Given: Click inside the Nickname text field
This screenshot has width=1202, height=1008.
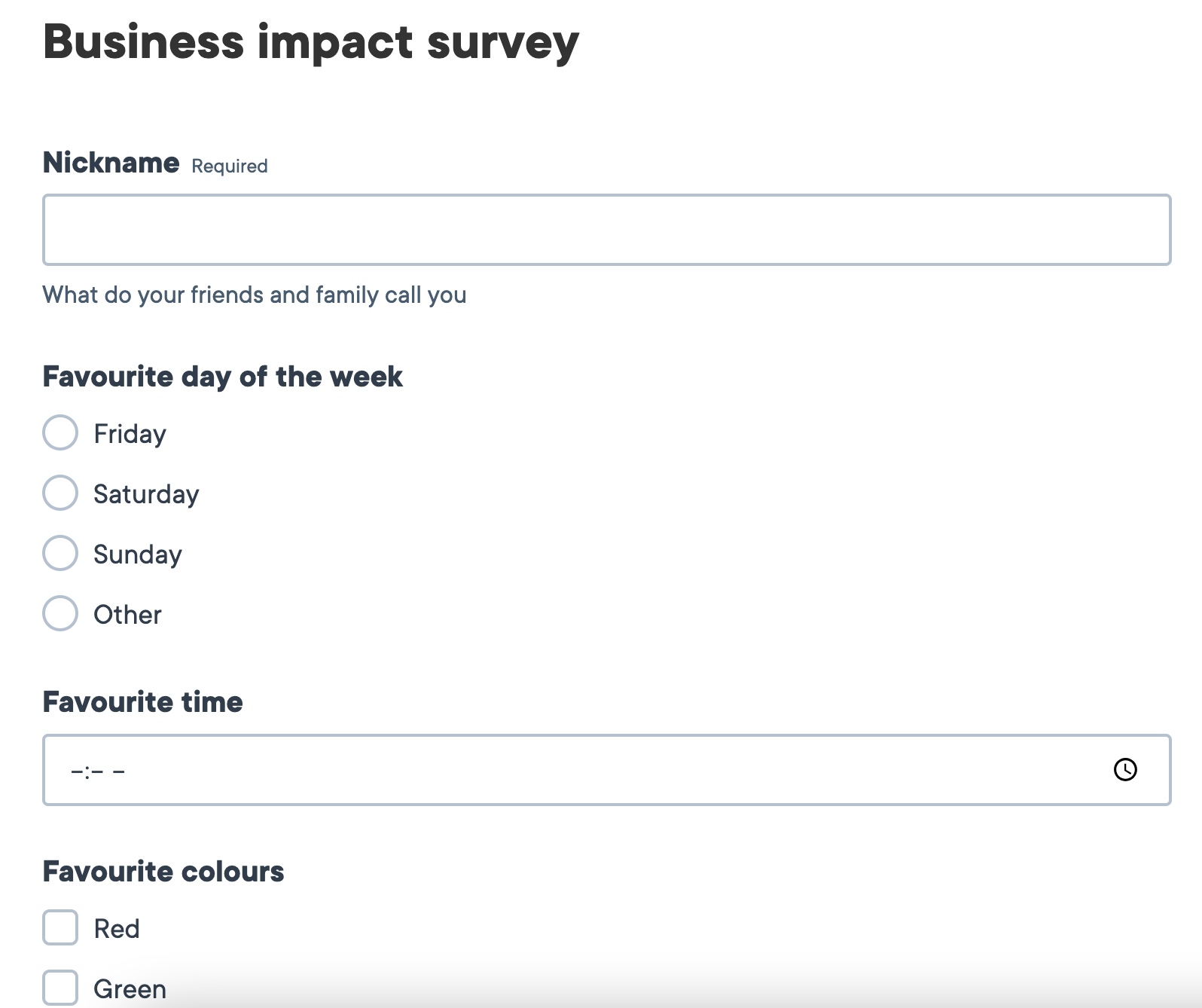Looking at the screenshot, I should [x=607, y=230].
